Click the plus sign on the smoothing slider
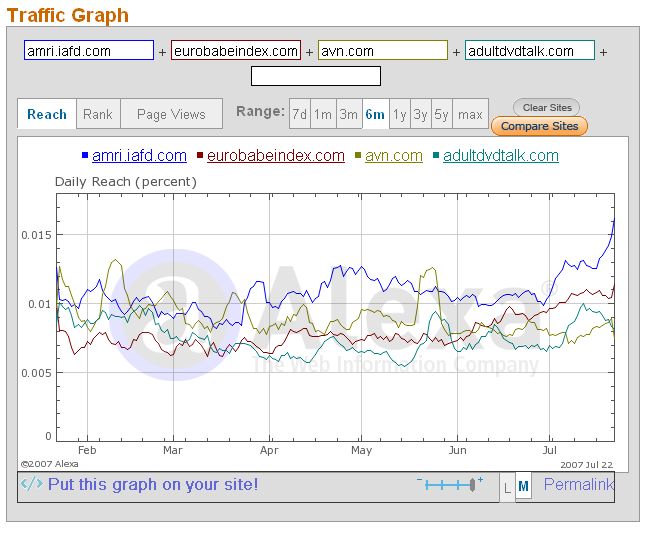The height and width of the screenshot is (535, 652). click(480, 480)
